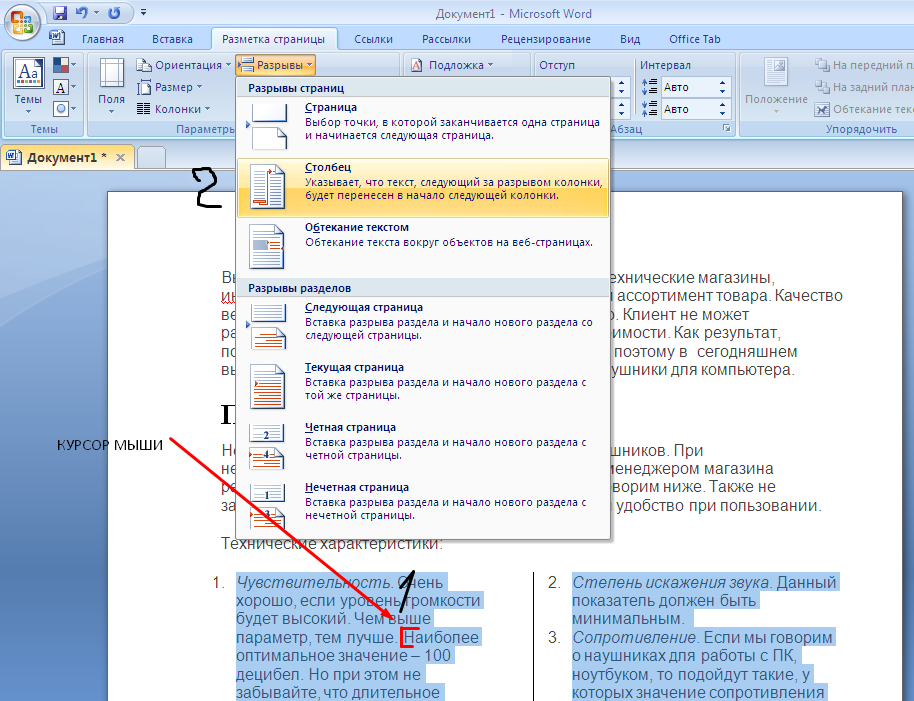
Task: Expand the Колонки columns dropdown
Action: tap(177, 109)
